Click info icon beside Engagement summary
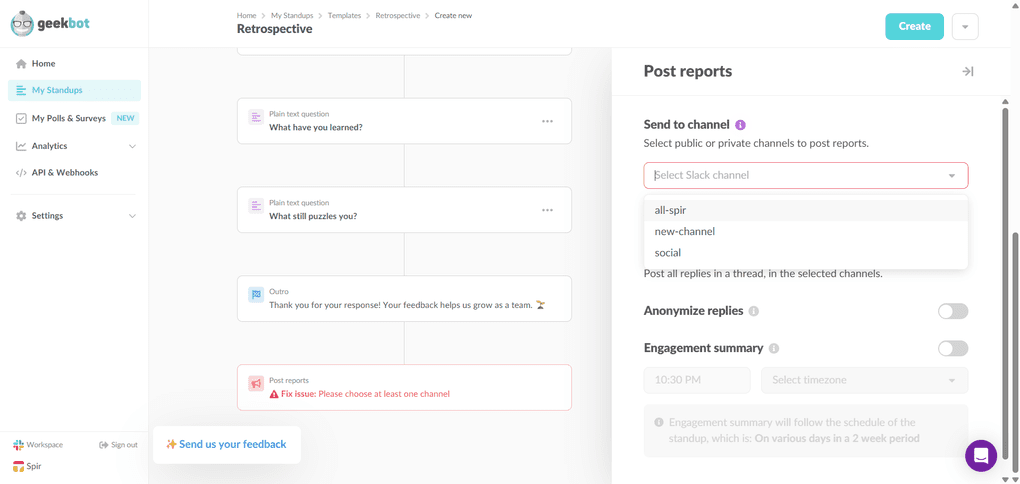 point(773,349)
